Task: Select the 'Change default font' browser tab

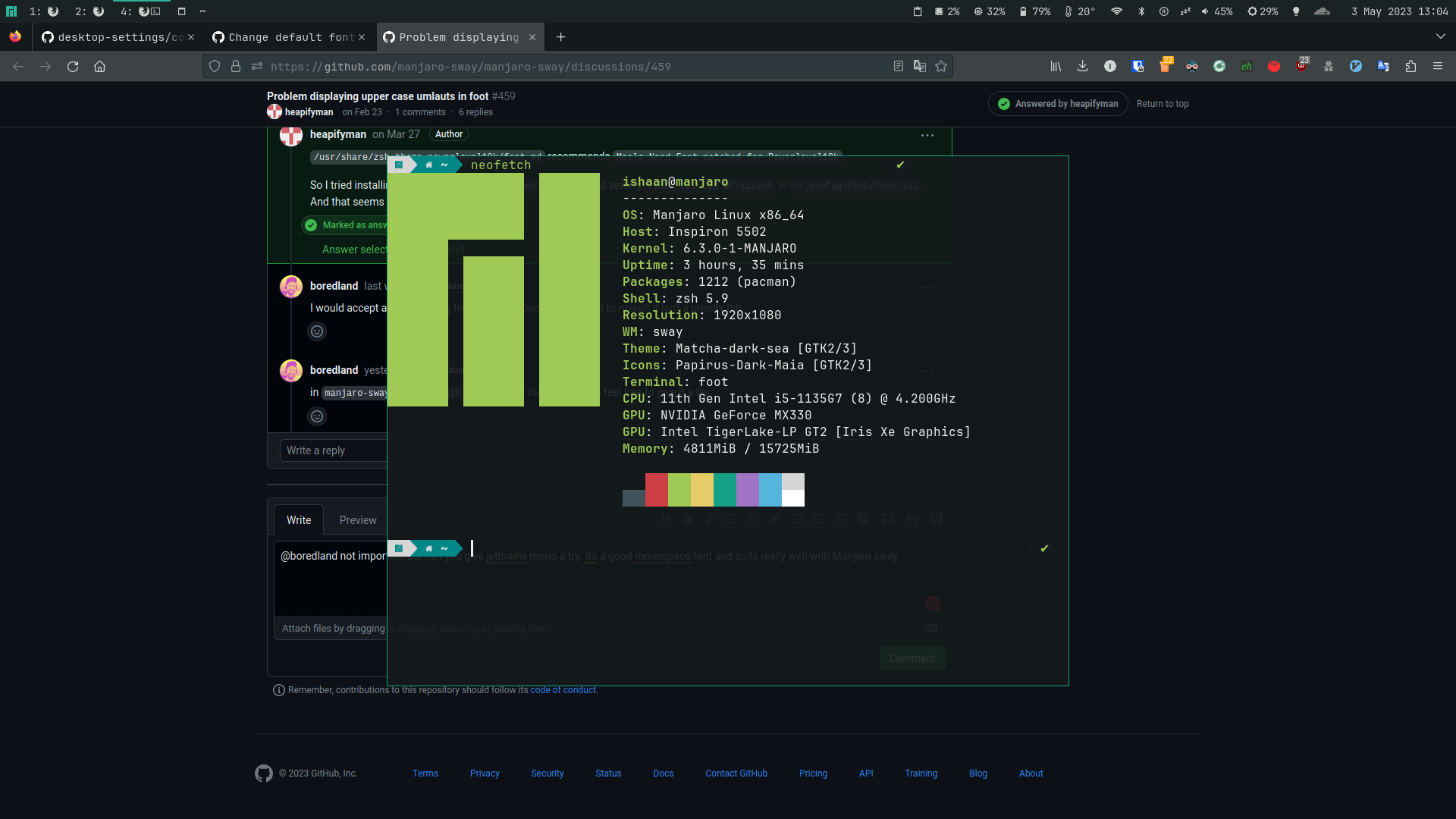Action: click(288, 37)
